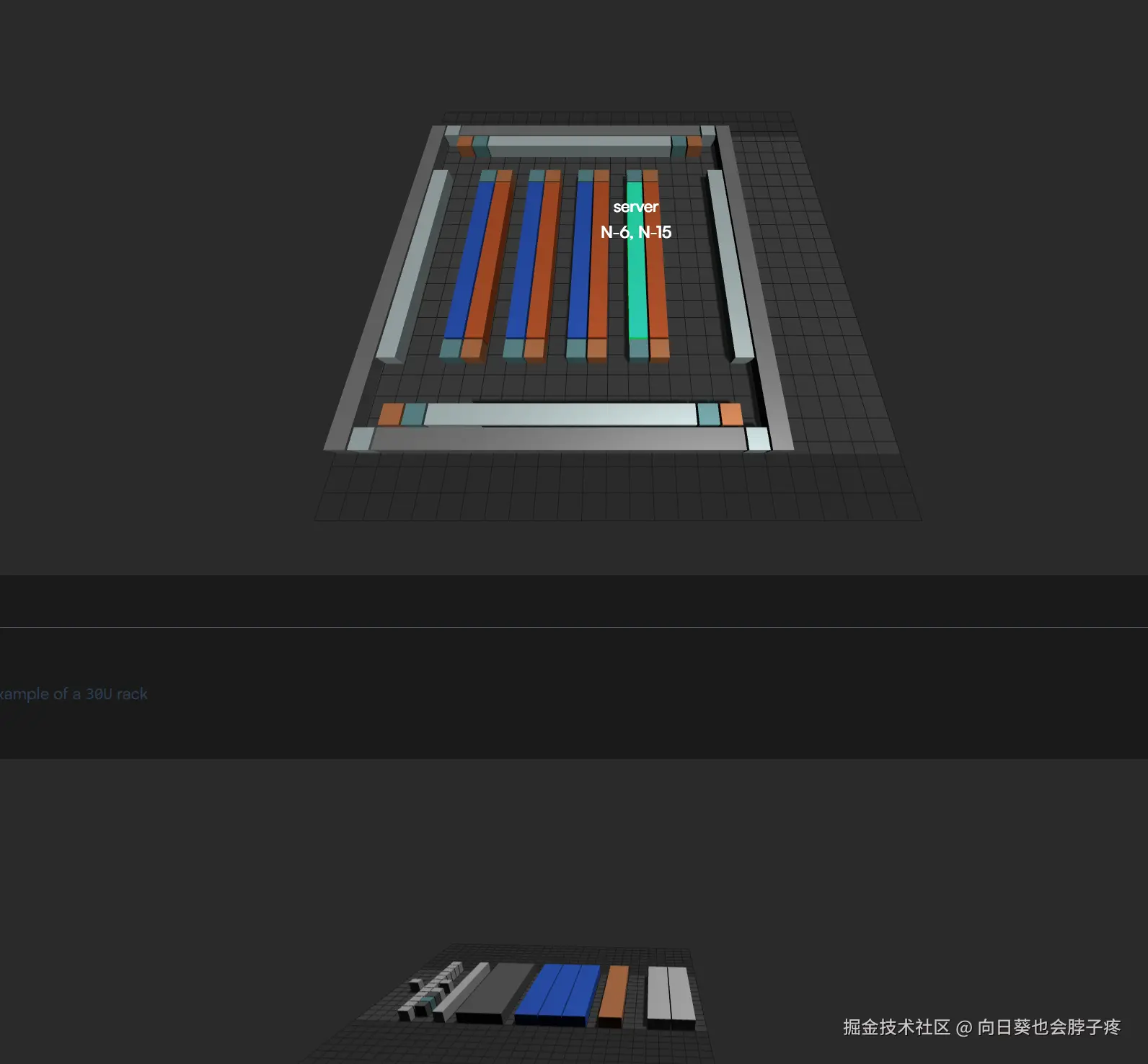Click orange cube at front bar's right end
The height and width of the screenshot is (1064, 1148).
point(731,414)
